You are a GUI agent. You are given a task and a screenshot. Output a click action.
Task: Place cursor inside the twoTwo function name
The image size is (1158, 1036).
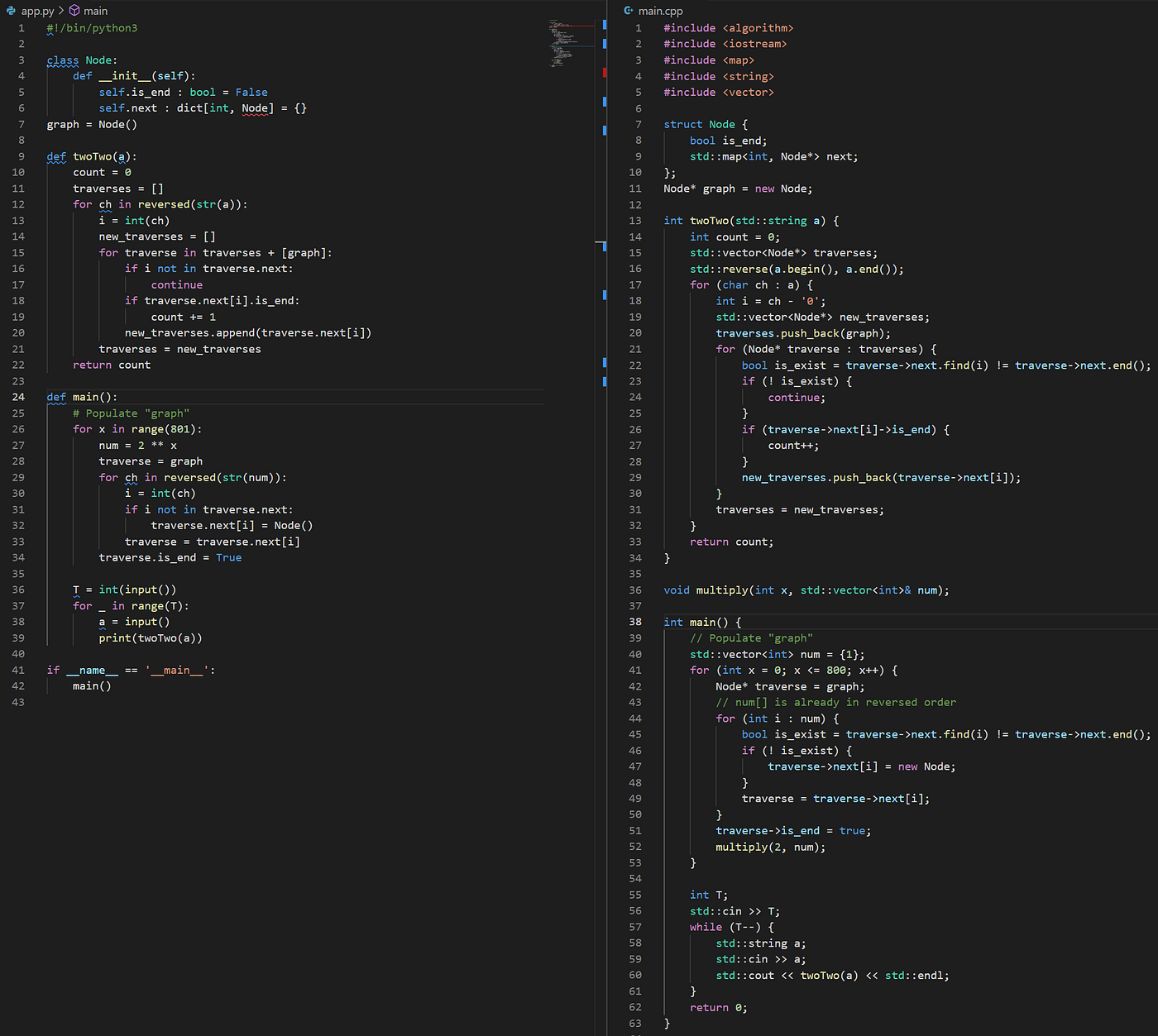pyautogui.click(x=93, y=156)
